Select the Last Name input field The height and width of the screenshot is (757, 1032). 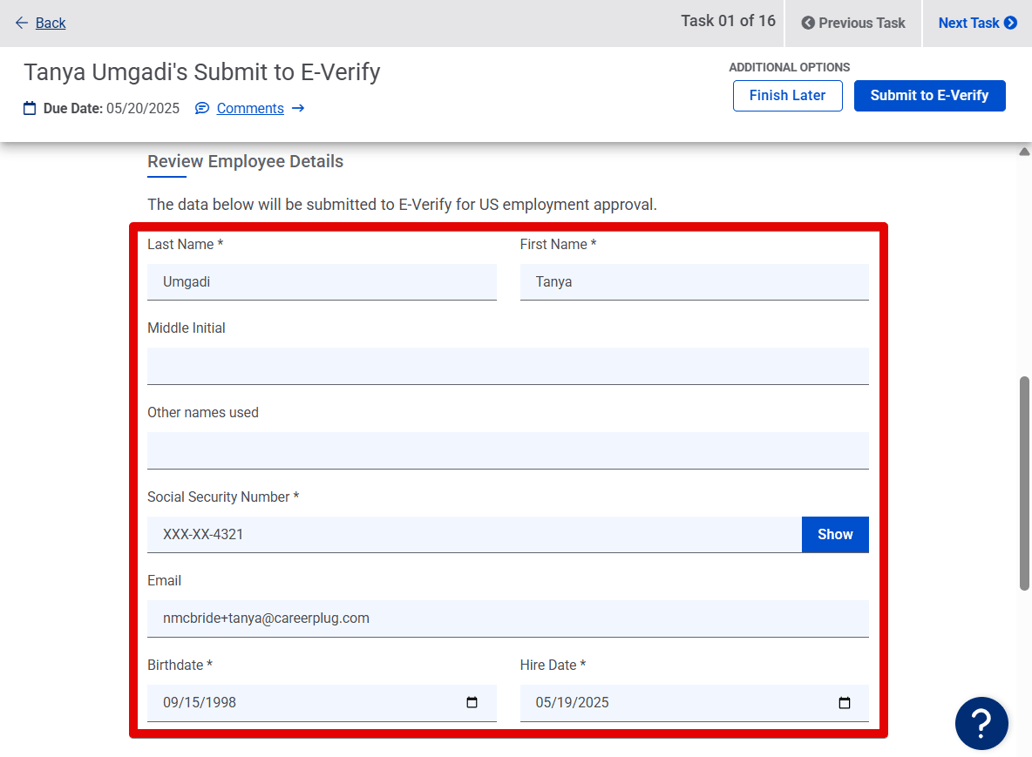coord(322,281)
